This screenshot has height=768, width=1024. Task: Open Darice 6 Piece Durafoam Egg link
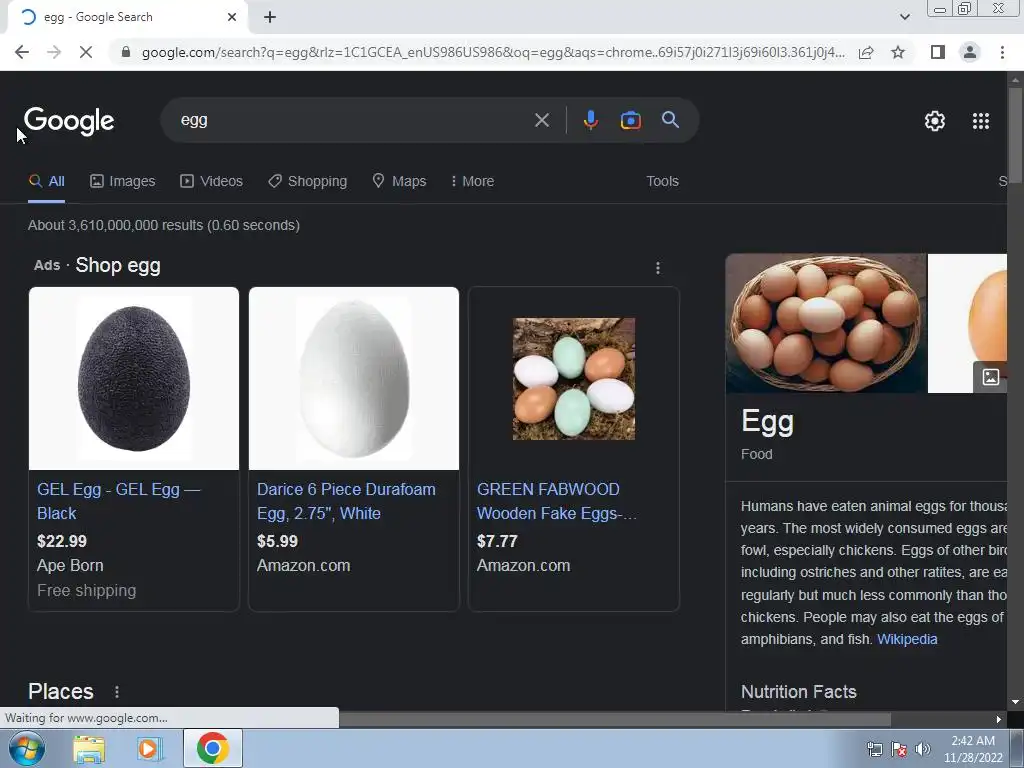(x=346, y=502)
